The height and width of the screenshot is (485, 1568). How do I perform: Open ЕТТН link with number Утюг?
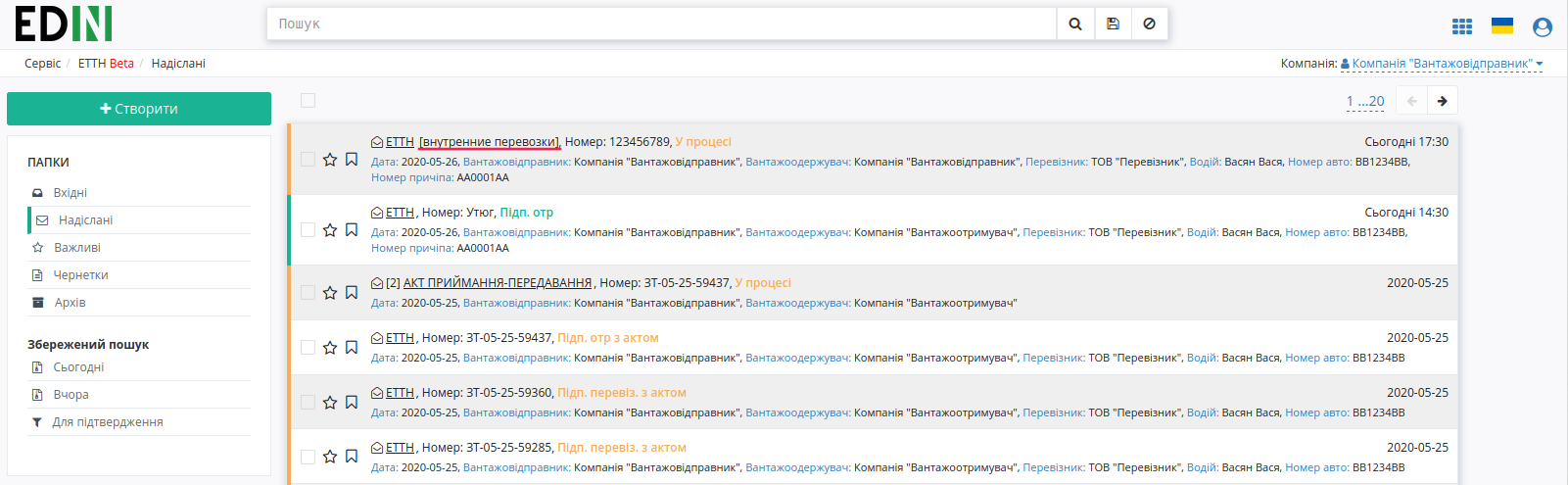point(400,213)
